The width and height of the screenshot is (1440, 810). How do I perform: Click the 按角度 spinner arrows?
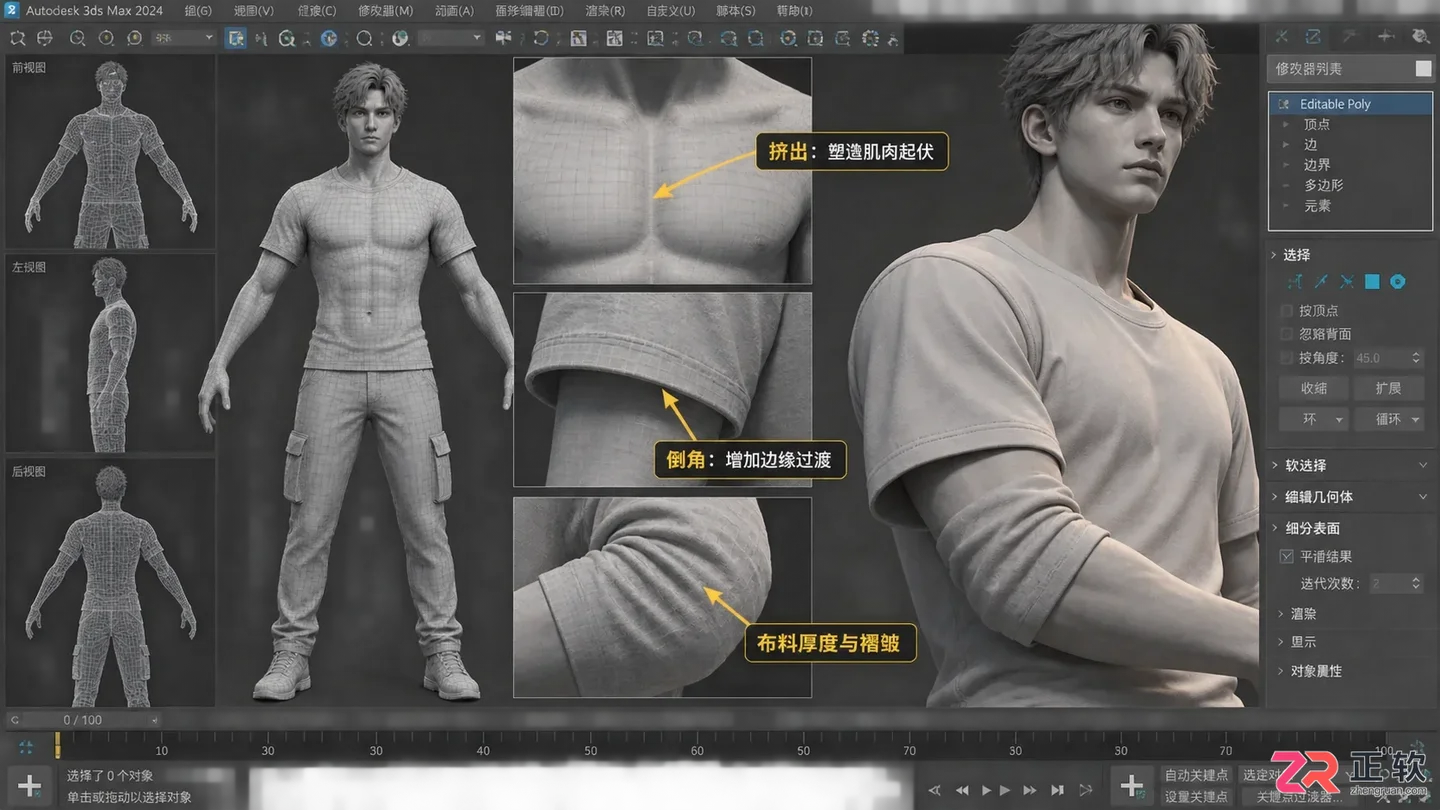1416,358
